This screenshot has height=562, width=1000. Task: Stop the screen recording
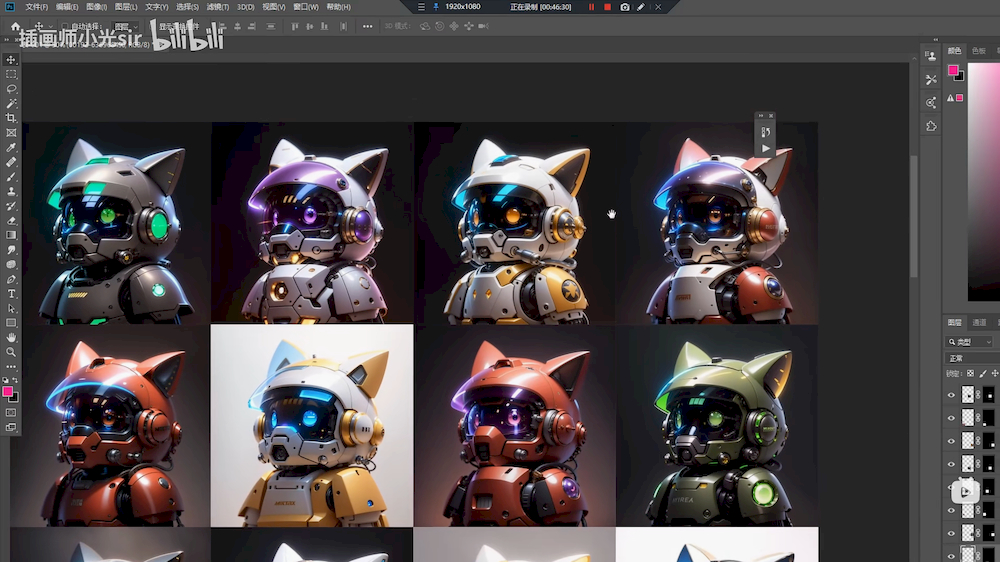[x=607, y=7]
